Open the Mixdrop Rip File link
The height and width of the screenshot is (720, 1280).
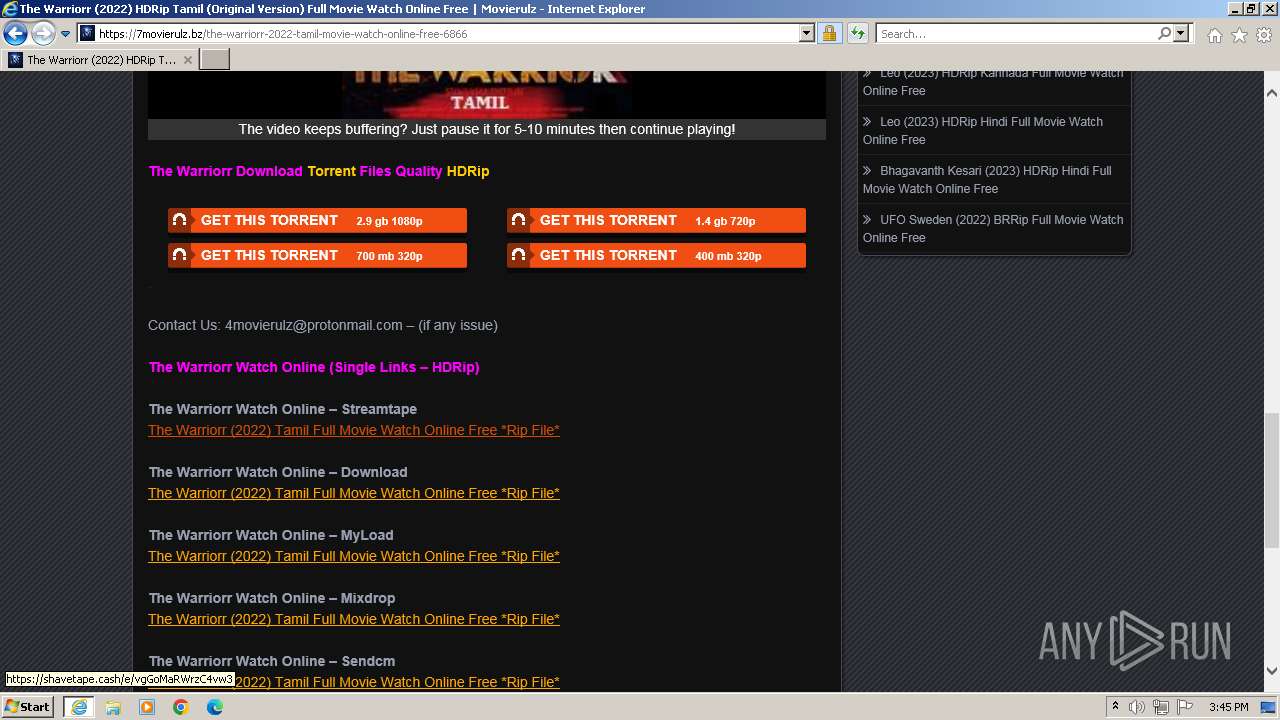pos(354,619)
